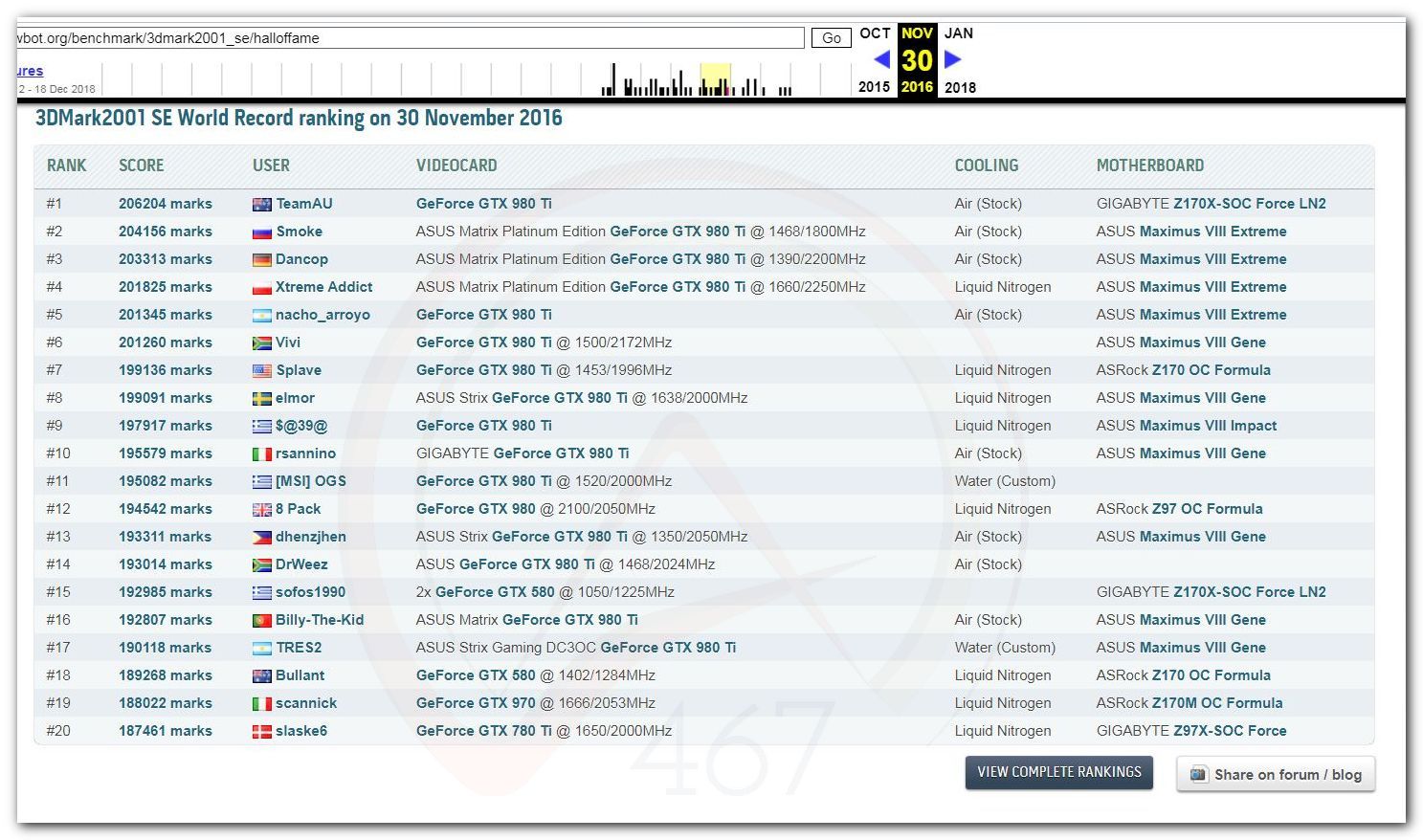
Task: Open View Complete Rankings
Action: click(x=1058, y=772)
